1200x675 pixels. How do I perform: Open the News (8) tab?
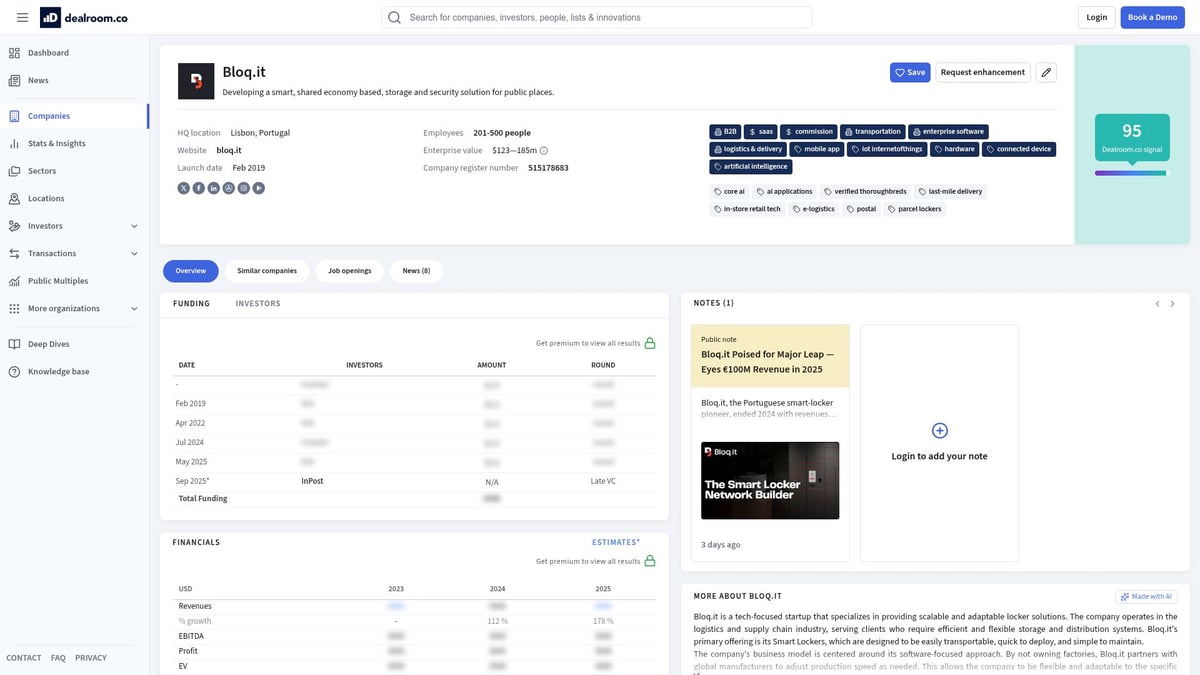(416, 271)
